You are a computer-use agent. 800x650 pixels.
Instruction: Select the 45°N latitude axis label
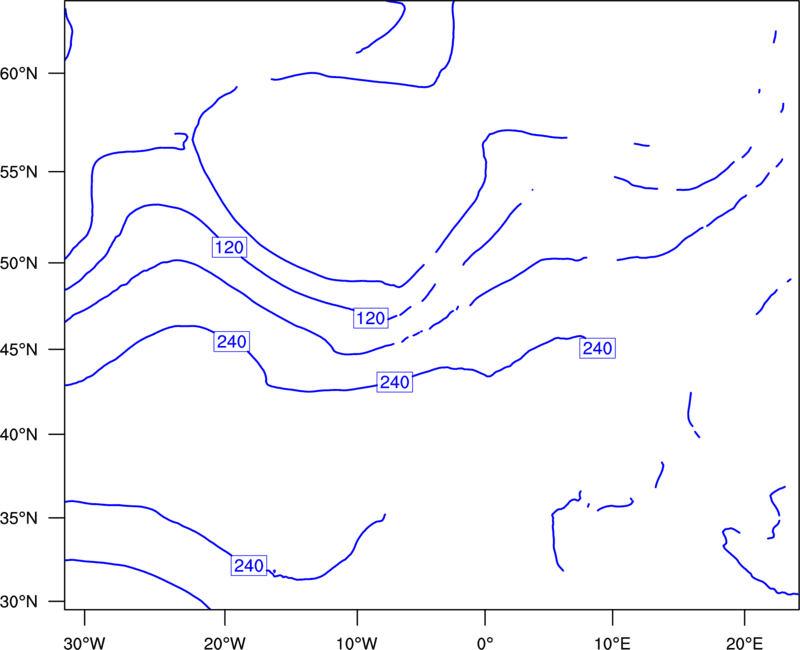[x=19, y=350]
